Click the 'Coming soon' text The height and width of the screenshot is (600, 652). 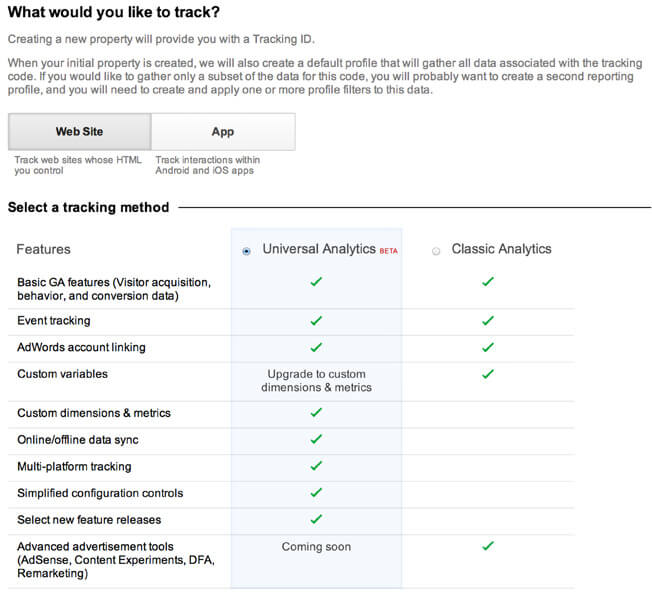coord(316,546)
